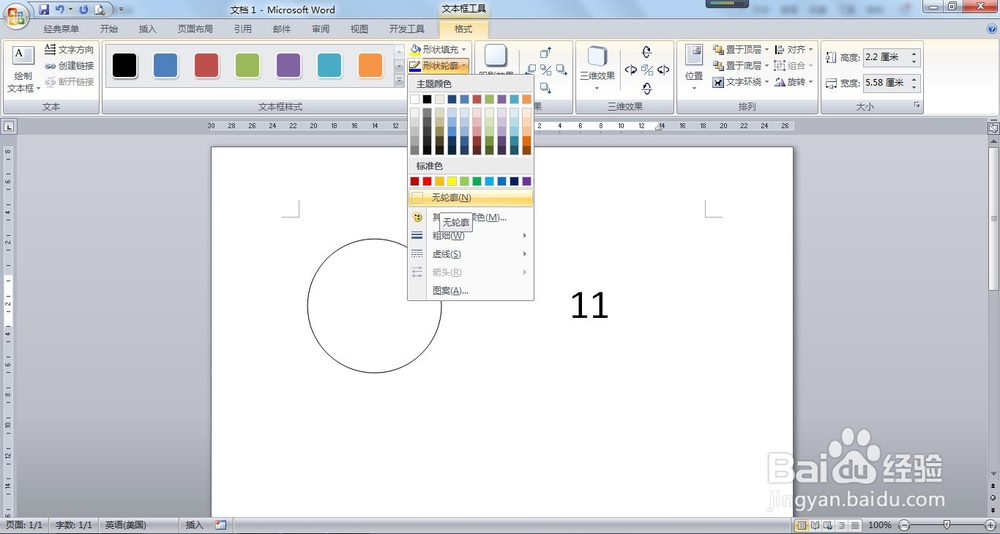The width and height of the screenshot is (1000, 534).
Task: Click the 宽度 width input field
Action: [886, 83]
